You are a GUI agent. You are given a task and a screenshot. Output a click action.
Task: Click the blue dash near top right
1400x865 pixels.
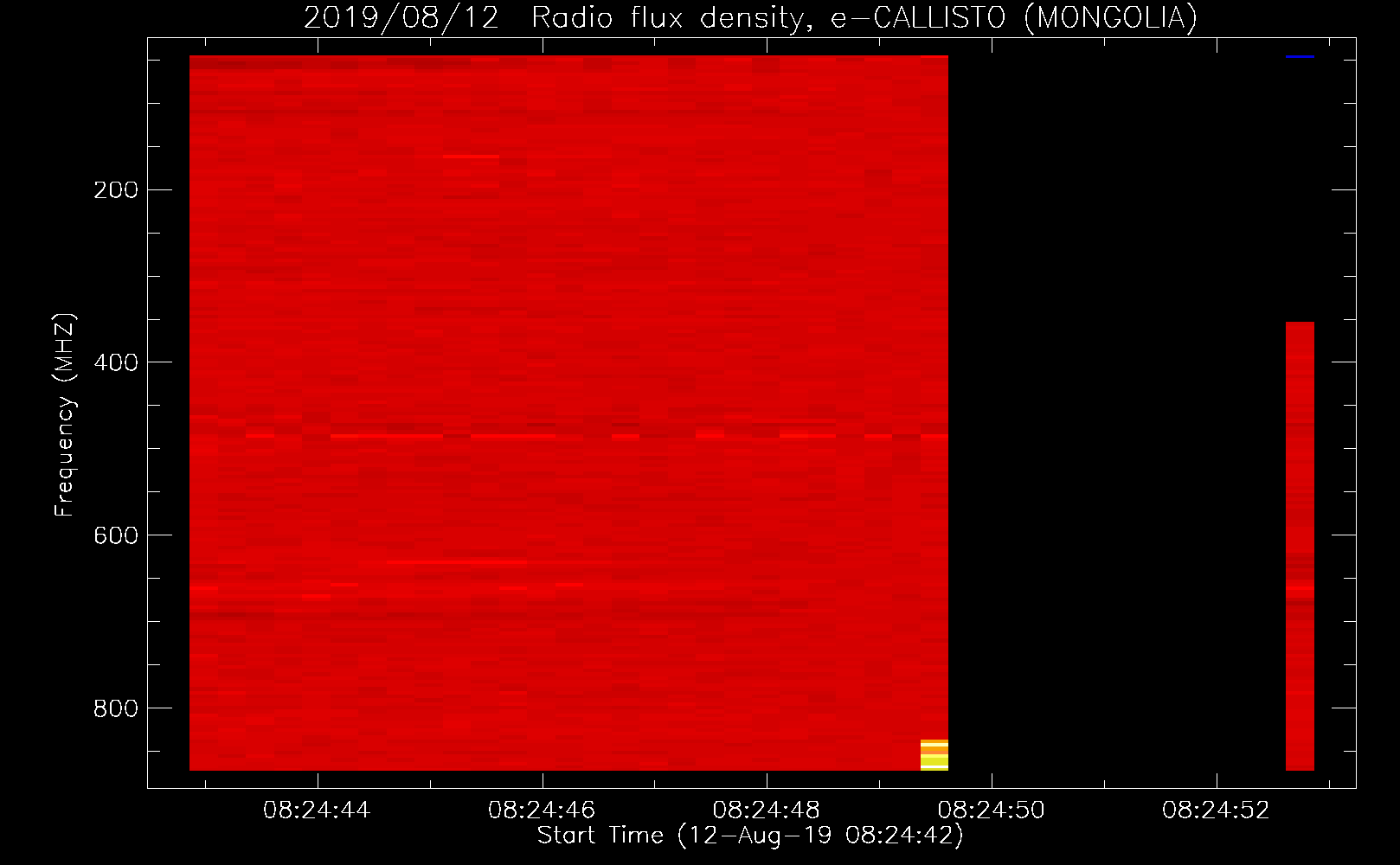[x=1300, y=57]
